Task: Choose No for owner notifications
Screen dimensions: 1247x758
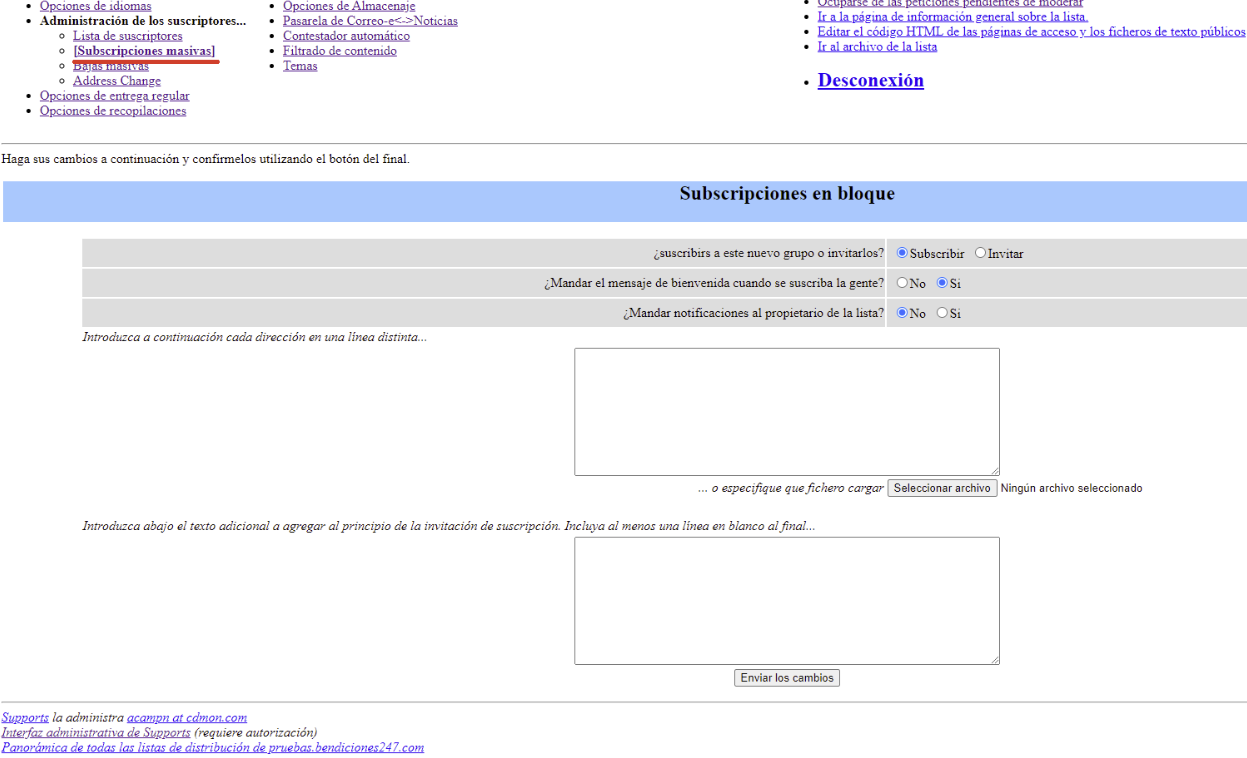Action: click(x=902, y=313)
